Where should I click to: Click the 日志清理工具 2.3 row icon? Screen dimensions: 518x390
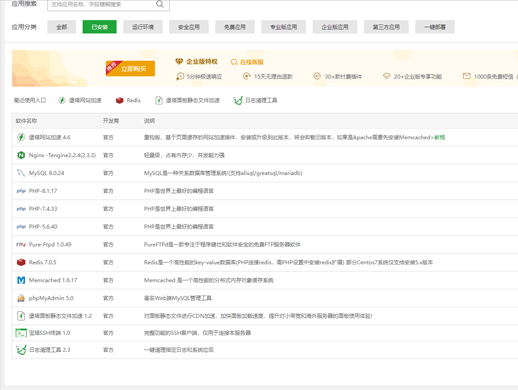click(x=21, y=350)
